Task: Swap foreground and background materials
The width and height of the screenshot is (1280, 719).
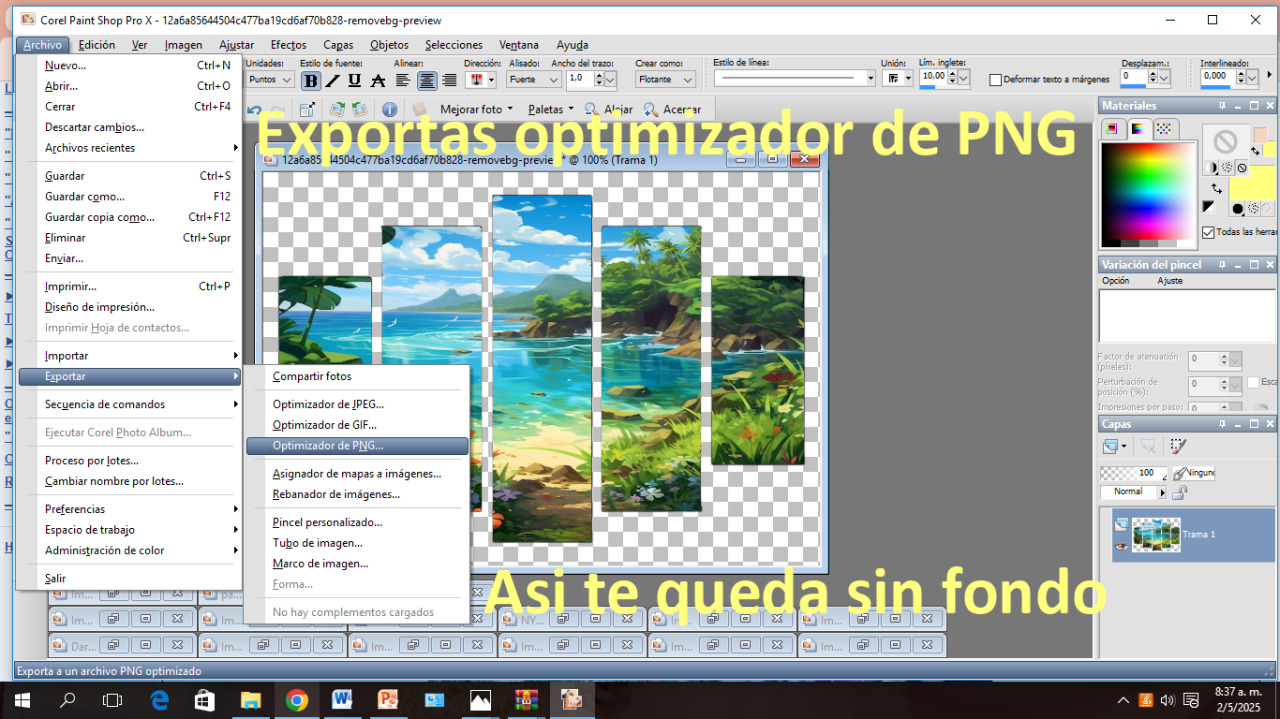Action: pos(1216,188)
